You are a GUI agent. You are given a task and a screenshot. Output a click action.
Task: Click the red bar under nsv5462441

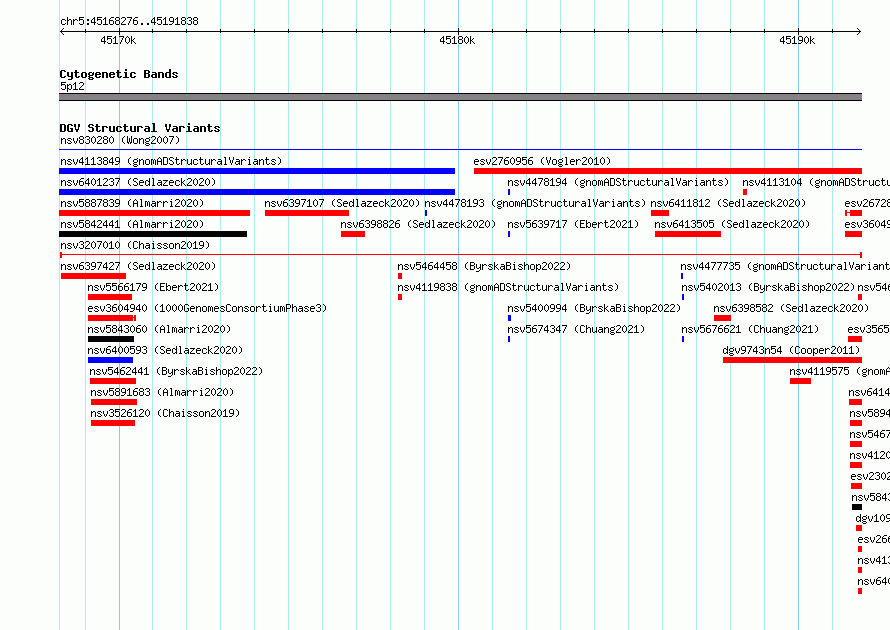pos(112,381)
